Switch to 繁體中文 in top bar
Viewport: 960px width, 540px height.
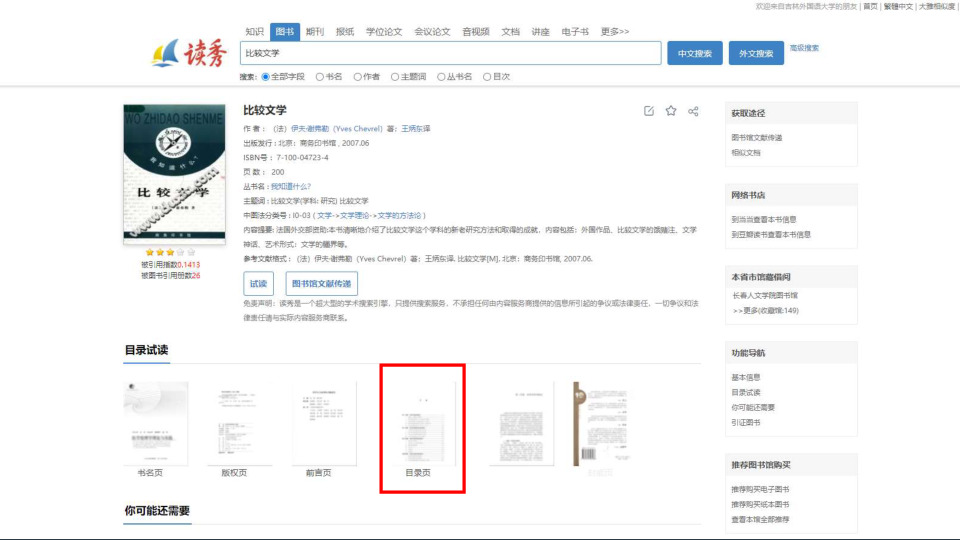(898, 7)
